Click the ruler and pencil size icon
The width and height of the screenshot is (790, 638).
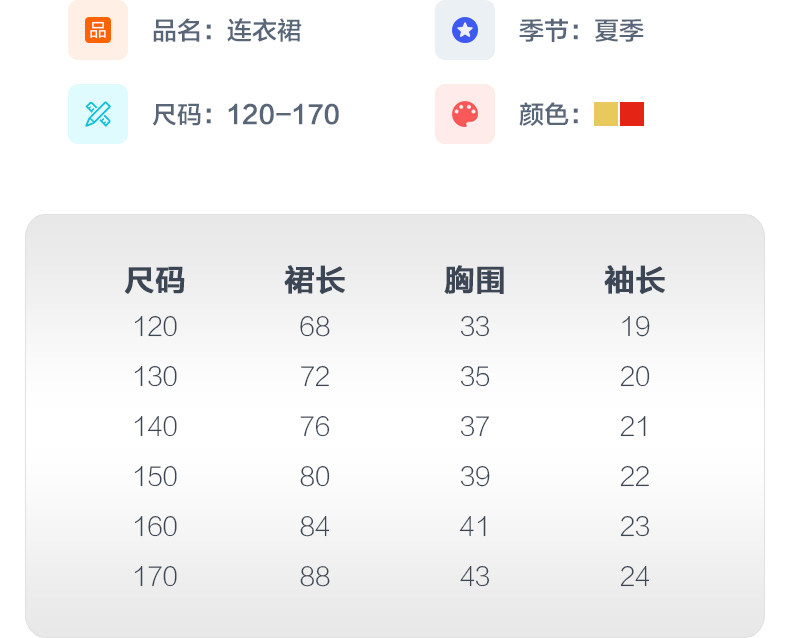click(x=97, y=114)
